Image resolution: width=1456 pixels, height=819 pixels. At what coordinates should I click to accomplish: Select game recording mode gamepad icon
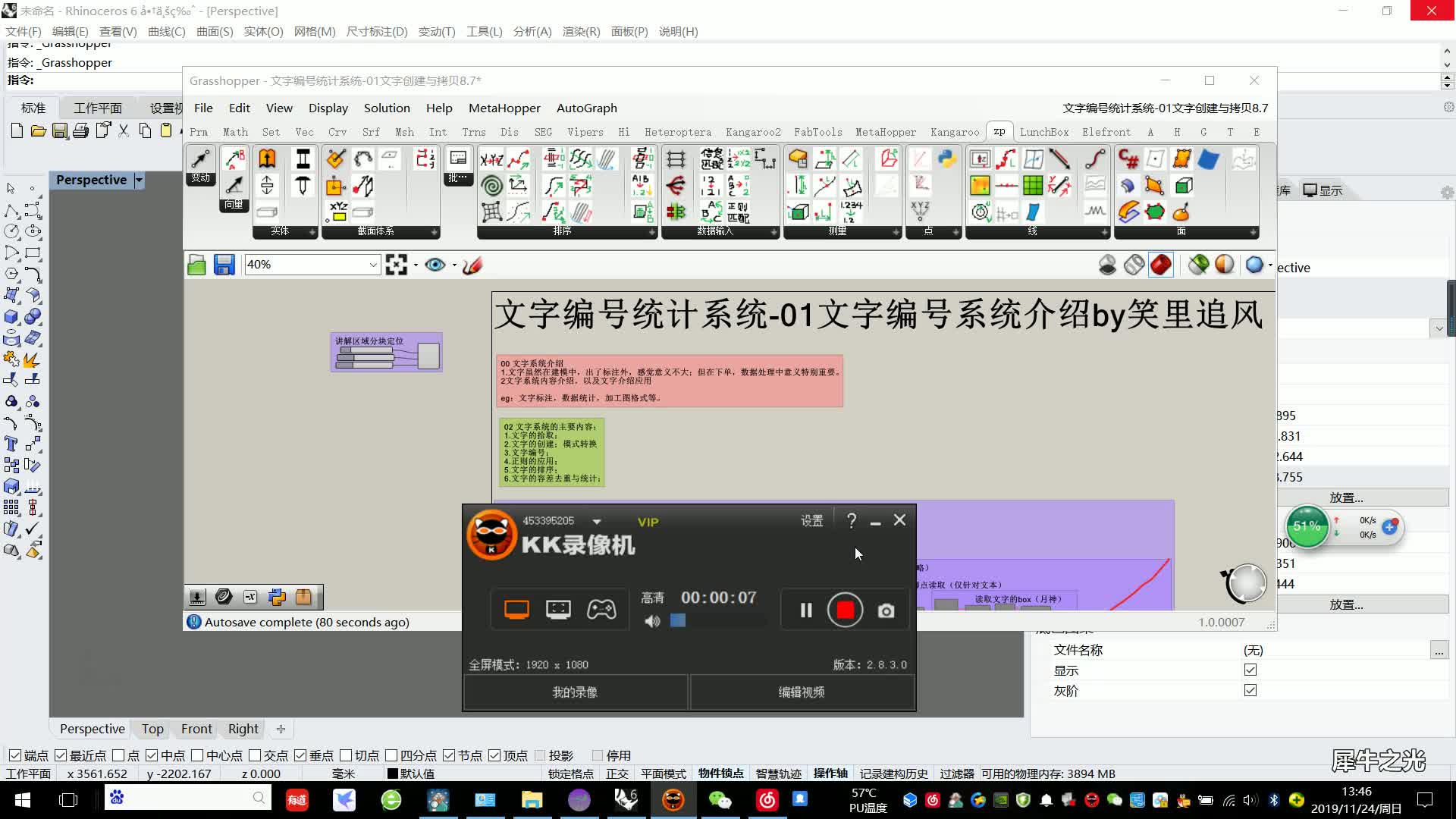pyautogui.click(x=601, y=609)
